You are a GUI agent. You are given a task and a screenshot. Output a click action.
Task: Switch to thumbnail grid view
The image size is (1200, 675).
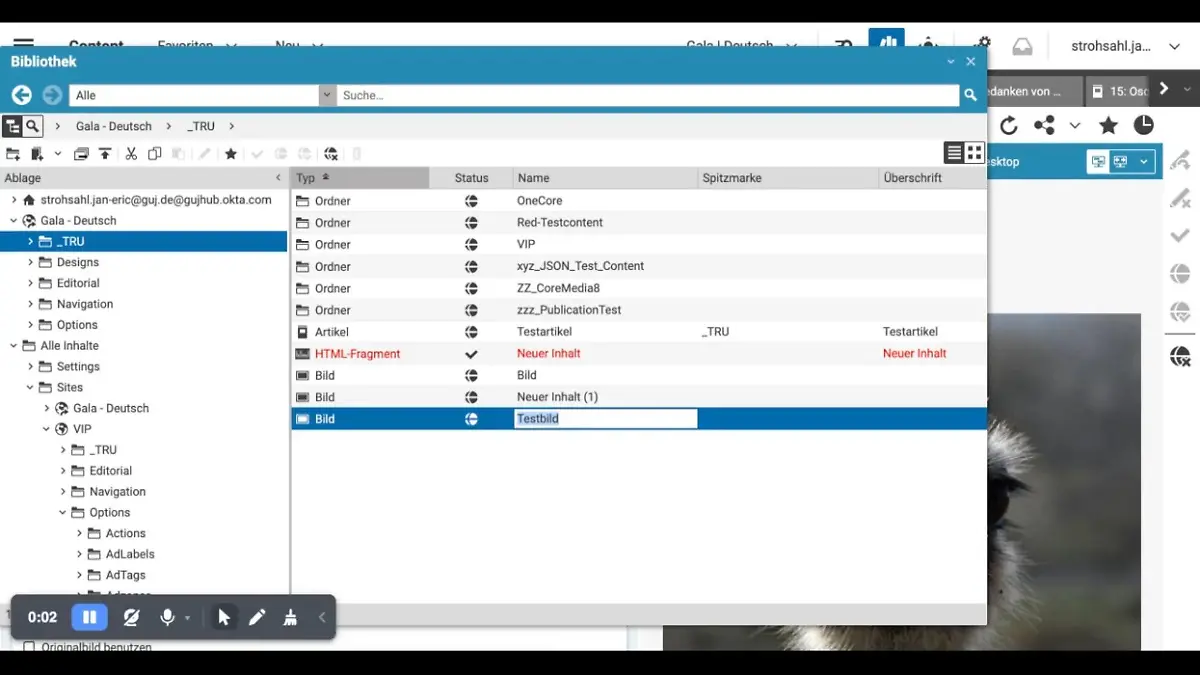[974, 152]
